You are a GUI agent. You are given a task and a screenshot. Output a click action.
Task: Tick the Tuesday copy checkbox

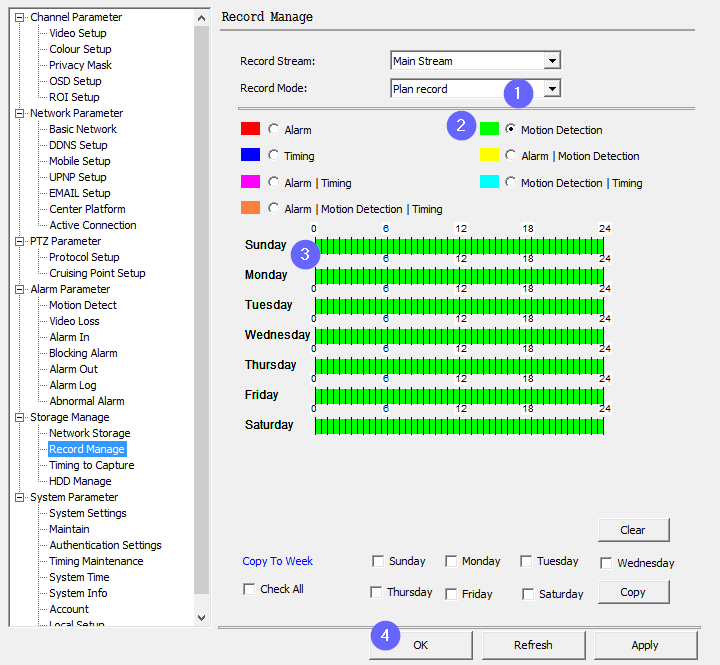click(x=526, y=561)
